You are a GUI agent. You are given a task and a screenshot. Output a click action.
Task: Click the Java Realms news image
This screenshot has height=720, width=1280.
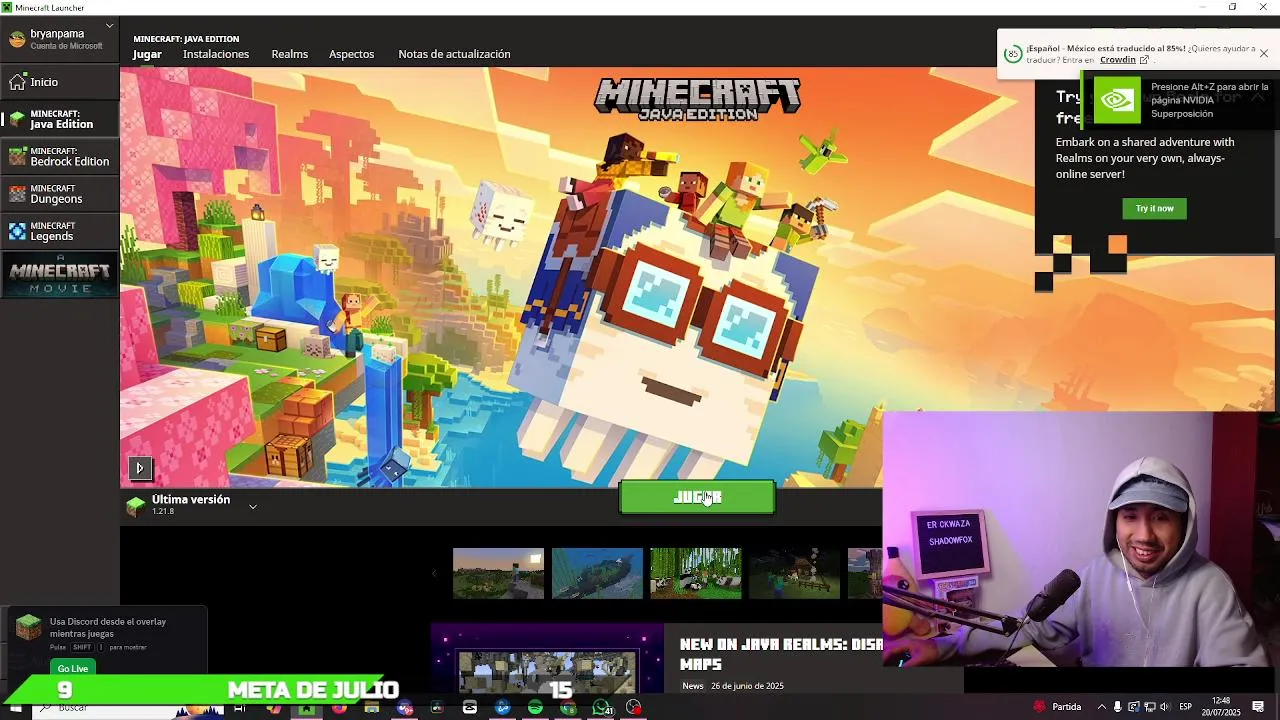547,659
